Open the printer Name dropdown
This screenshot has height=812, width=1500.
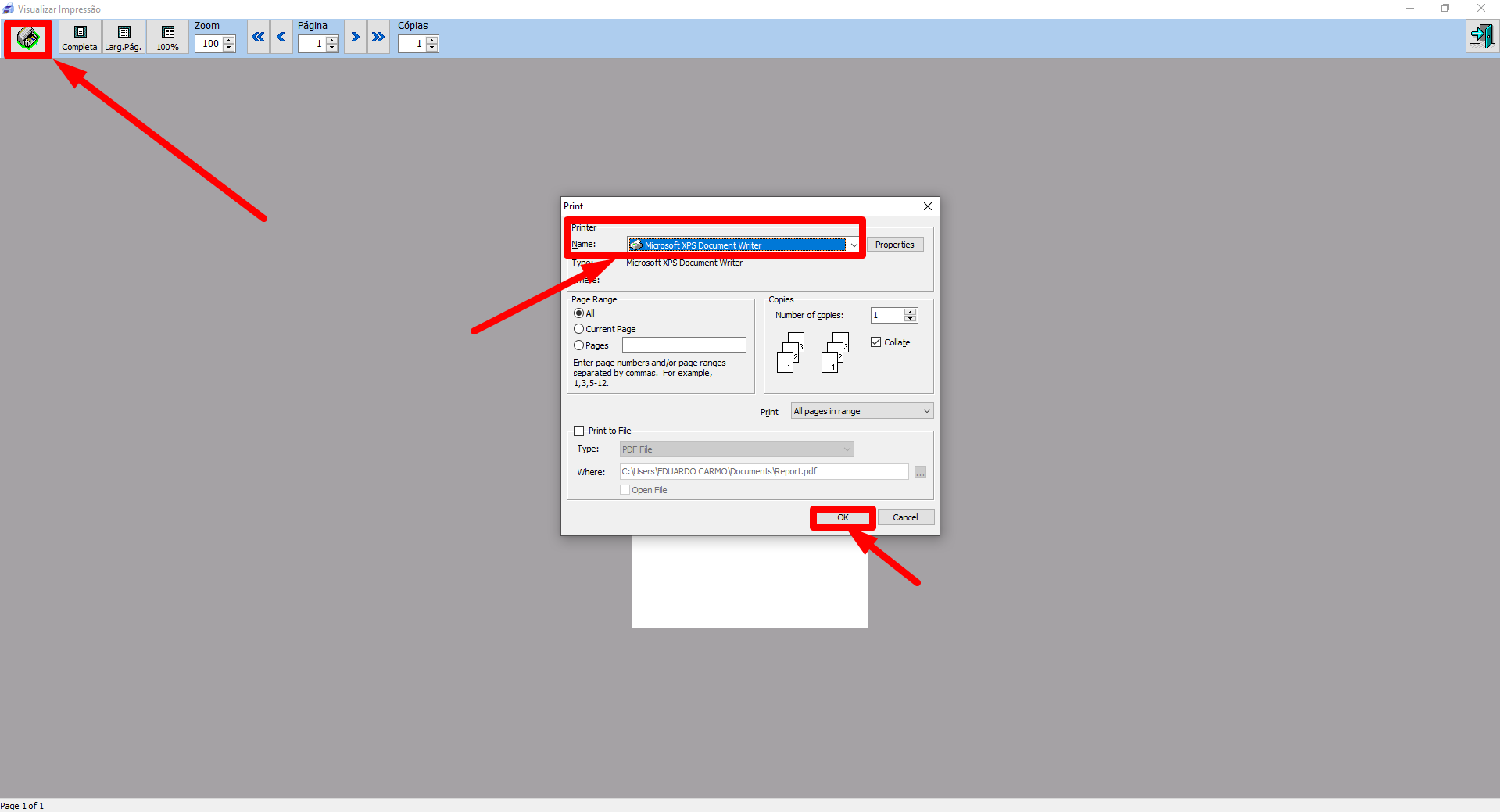click(x=854, y=245)
